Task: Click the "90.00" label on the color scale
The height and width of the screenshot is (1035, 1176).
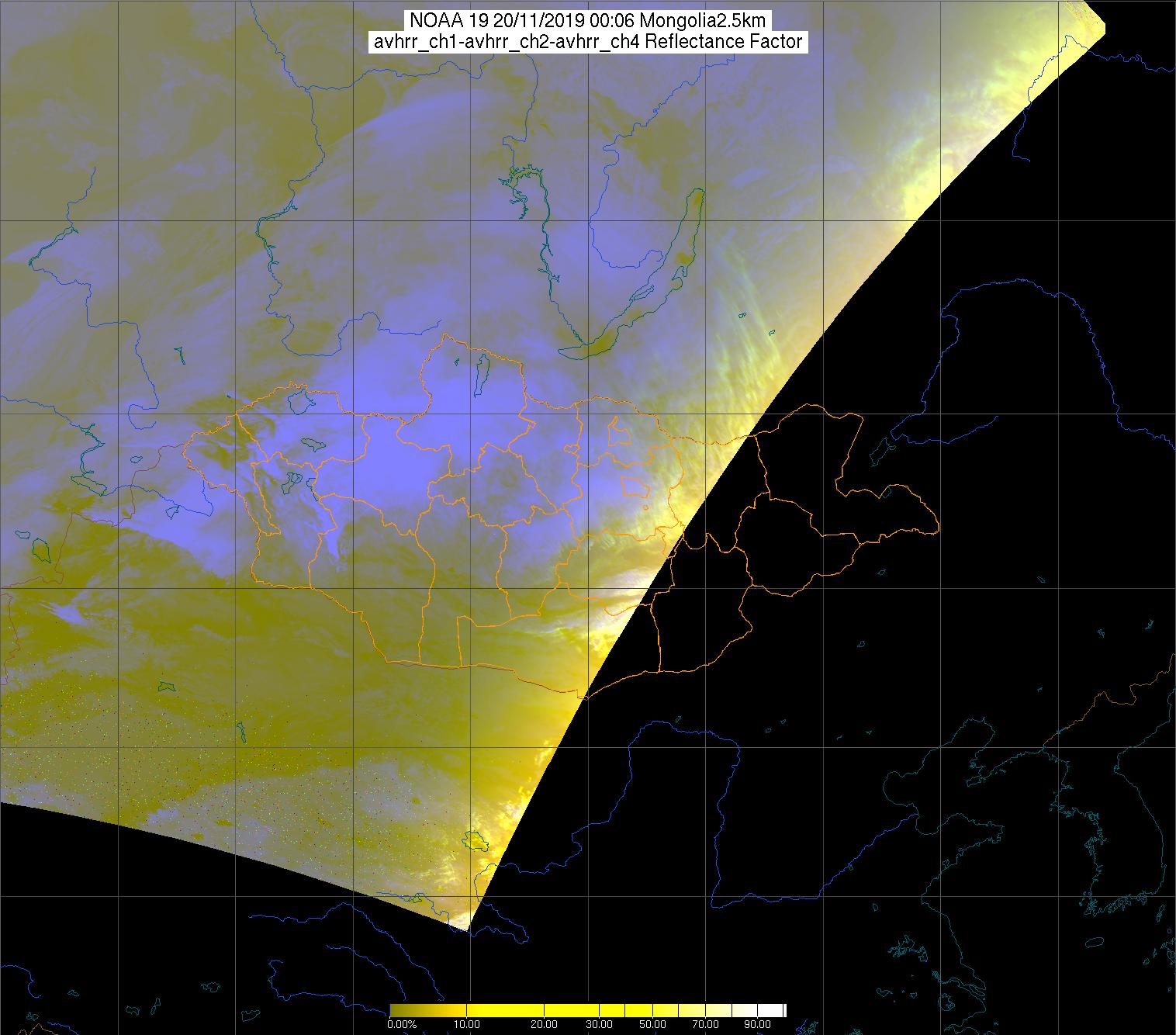Action: click(757, 1024)
